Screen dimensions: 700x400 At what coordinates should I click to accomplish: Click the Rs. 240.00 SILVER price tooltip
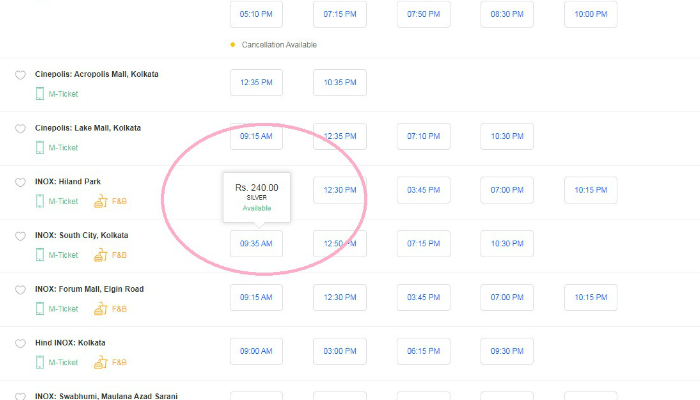click(257, 197)
